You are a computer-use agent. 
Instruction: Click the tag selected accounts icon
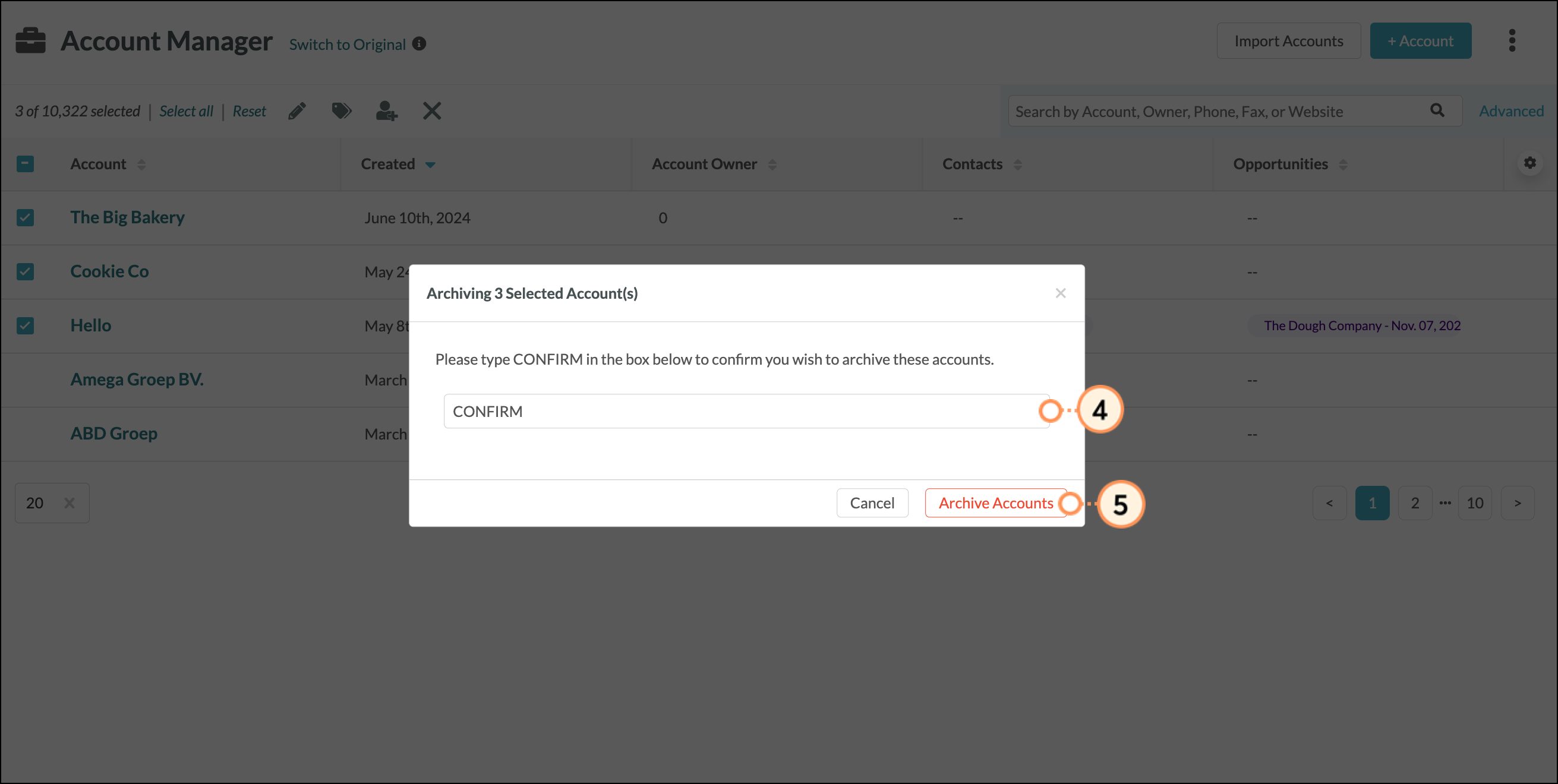click(x=342, y=110)
